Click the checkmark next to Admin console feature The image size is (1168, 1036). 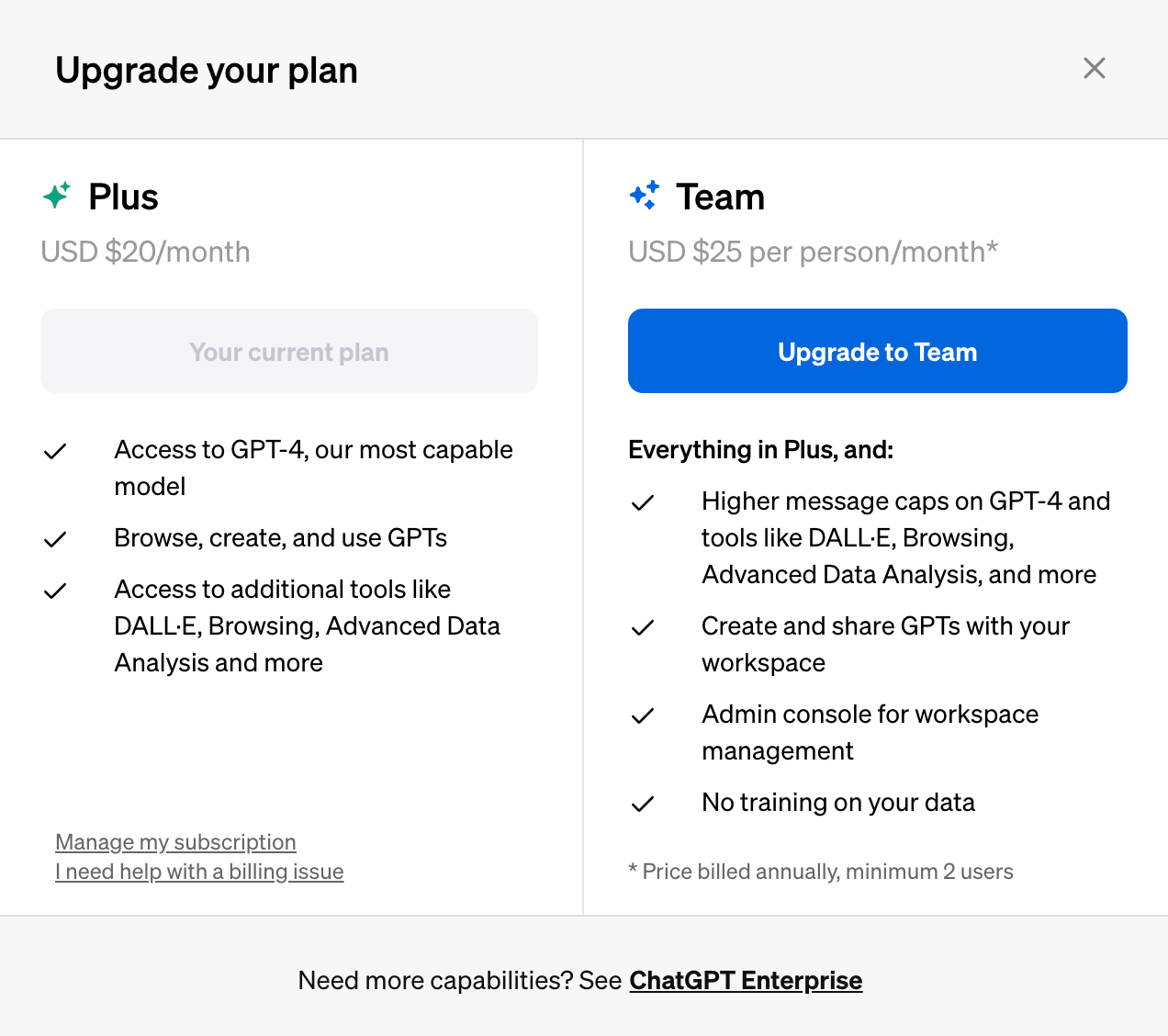(643, 715)
